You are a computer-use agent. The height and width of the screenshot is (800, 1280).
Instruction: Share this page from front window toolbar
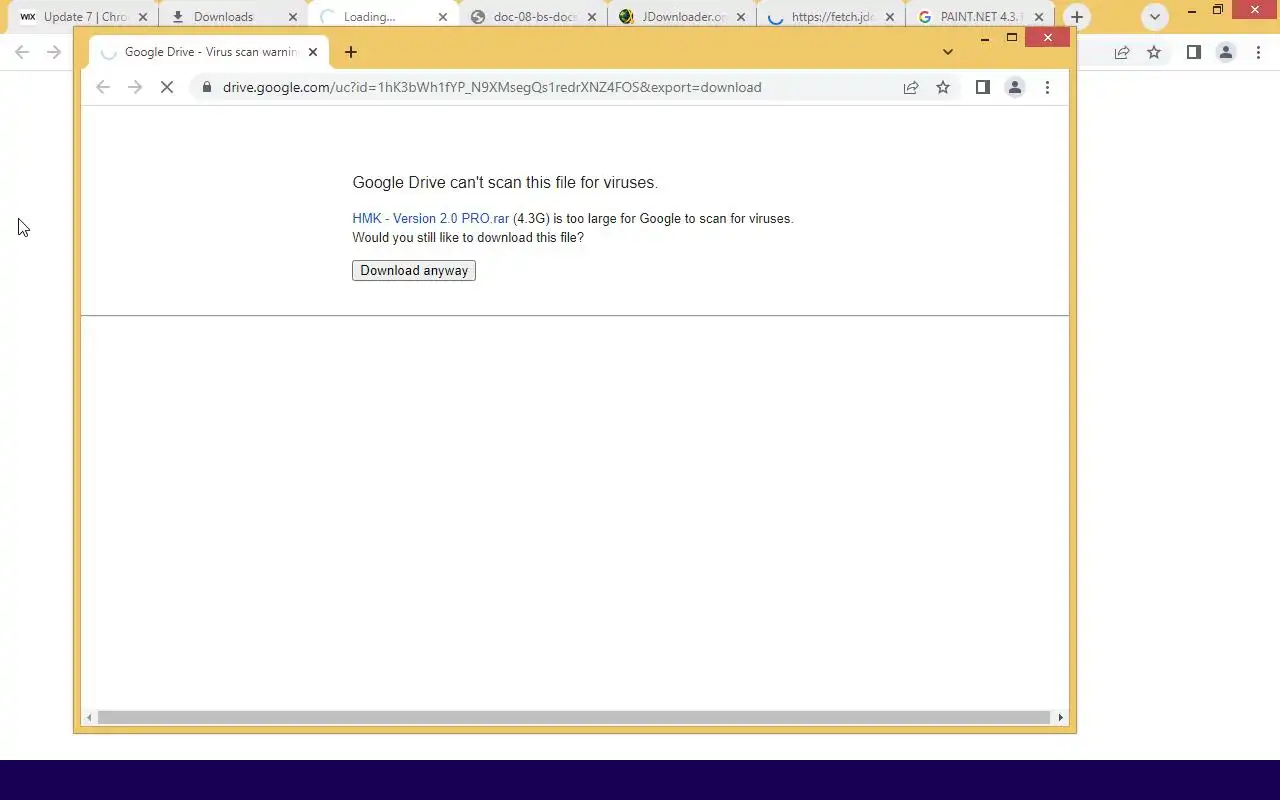pyautogui.click(x=911, y=87)
